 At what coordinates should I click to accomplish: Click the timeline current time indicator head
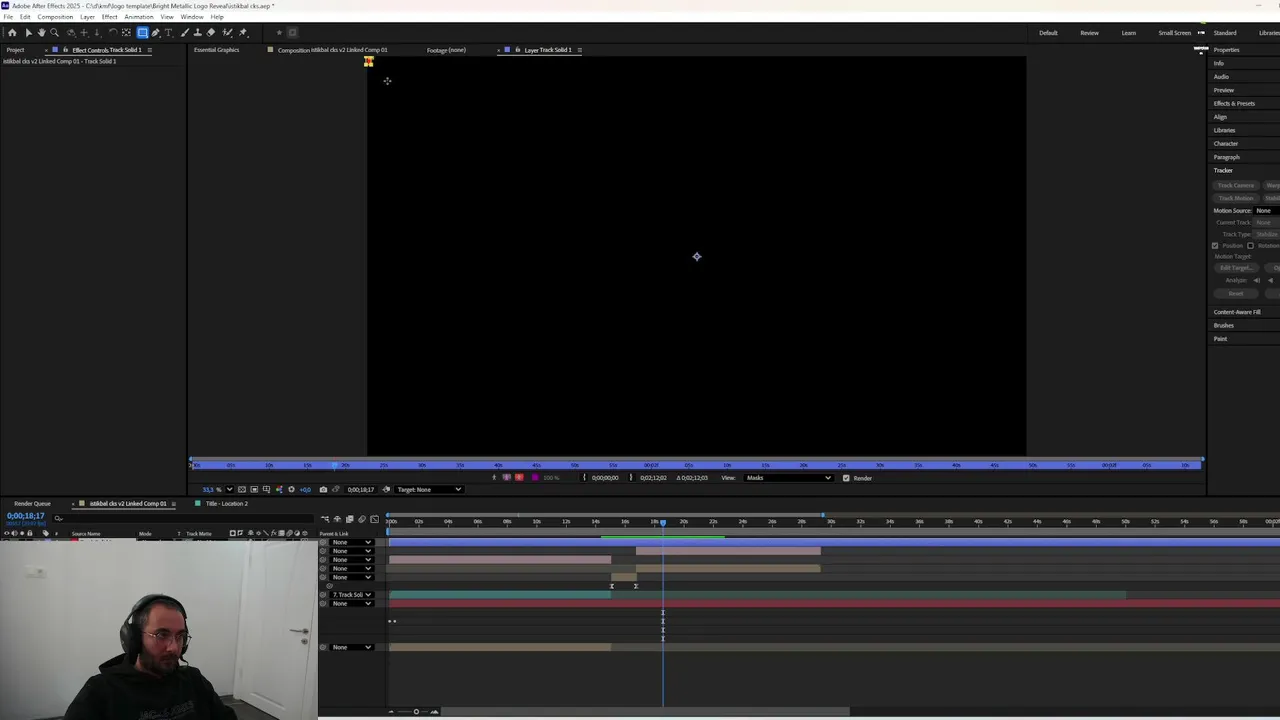[x=662, y=522]
